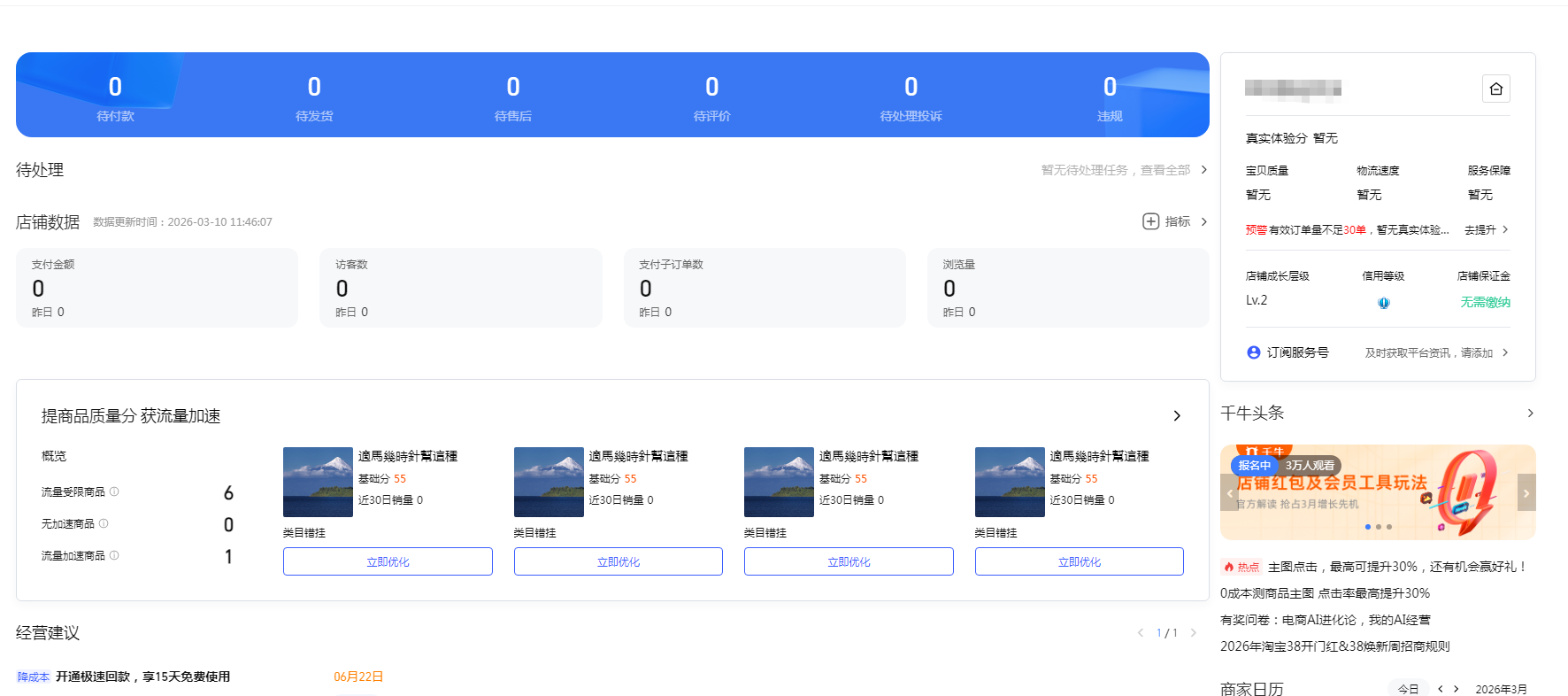
Task: Click the 去提升 link
Action: (1480, 229)
